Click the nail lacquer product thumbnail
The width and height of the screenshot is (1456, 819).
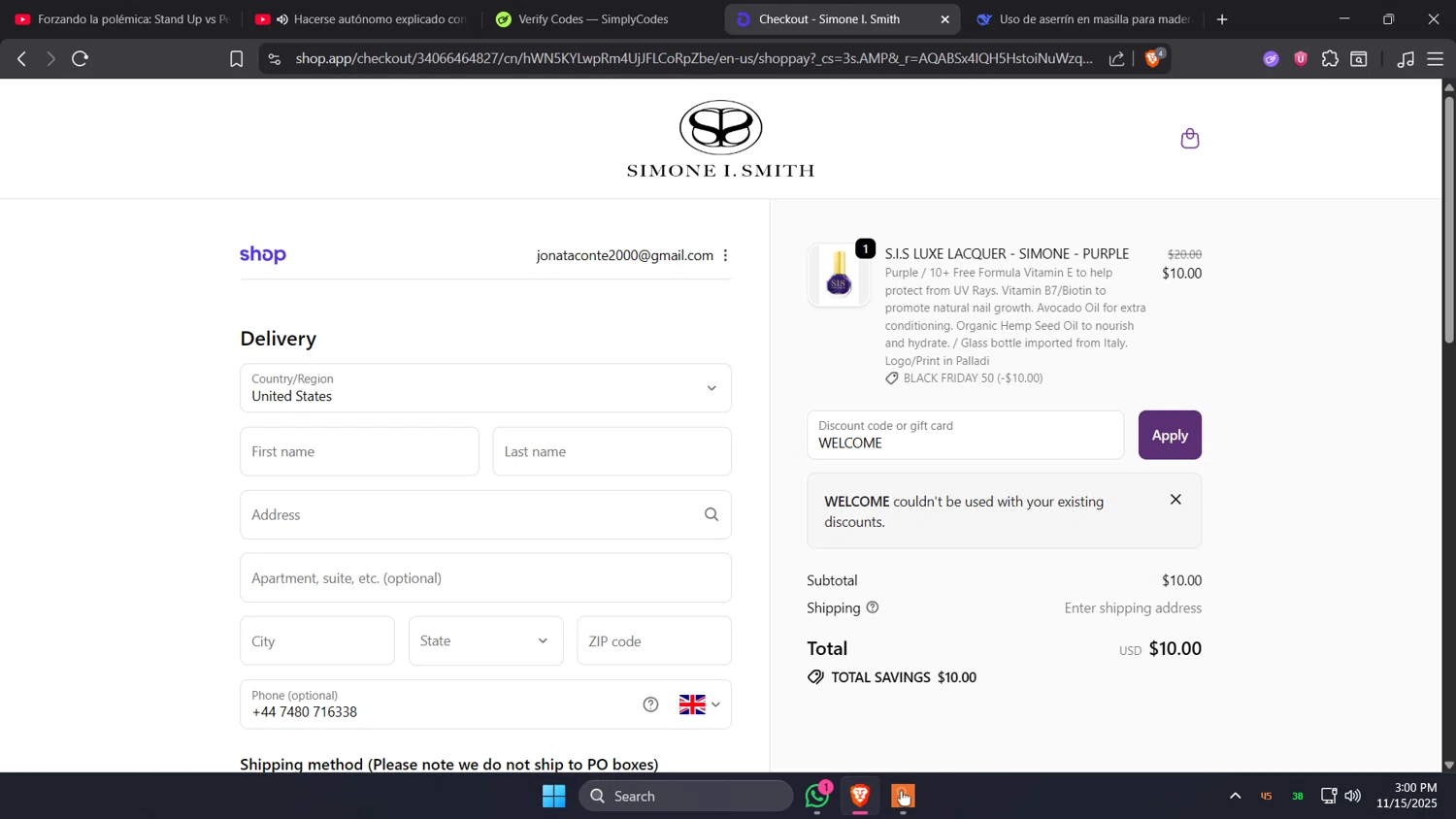(839, 276)
